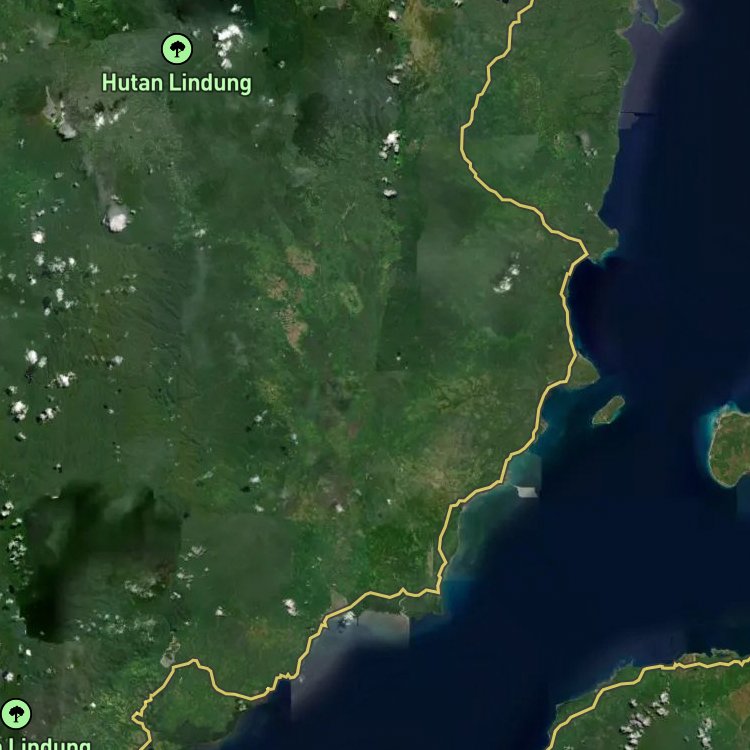Image resolution: width=750 pixels, height=750 pixels.
Task: Select the small elongated island off the east coast
Action: coord(608,410)
